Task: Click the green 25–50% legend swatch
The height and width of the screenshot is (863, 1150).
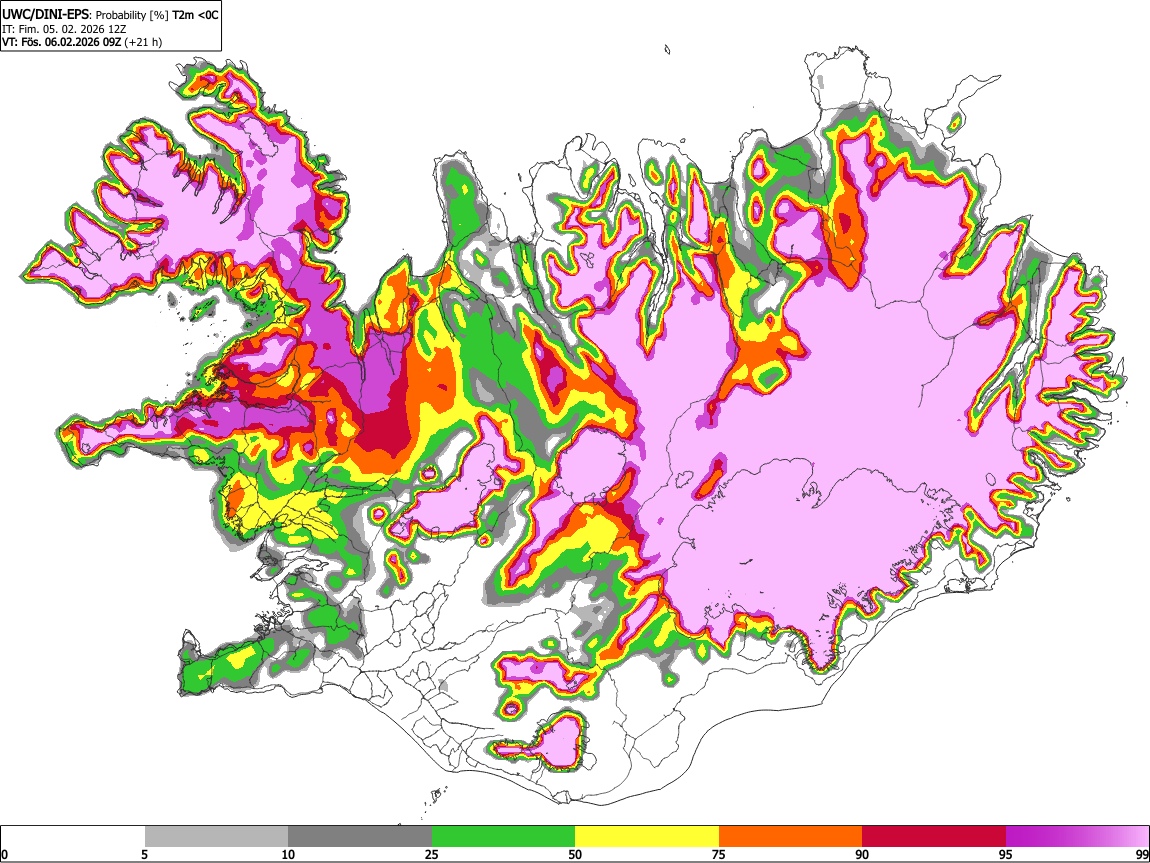Action: click(503, 837)
